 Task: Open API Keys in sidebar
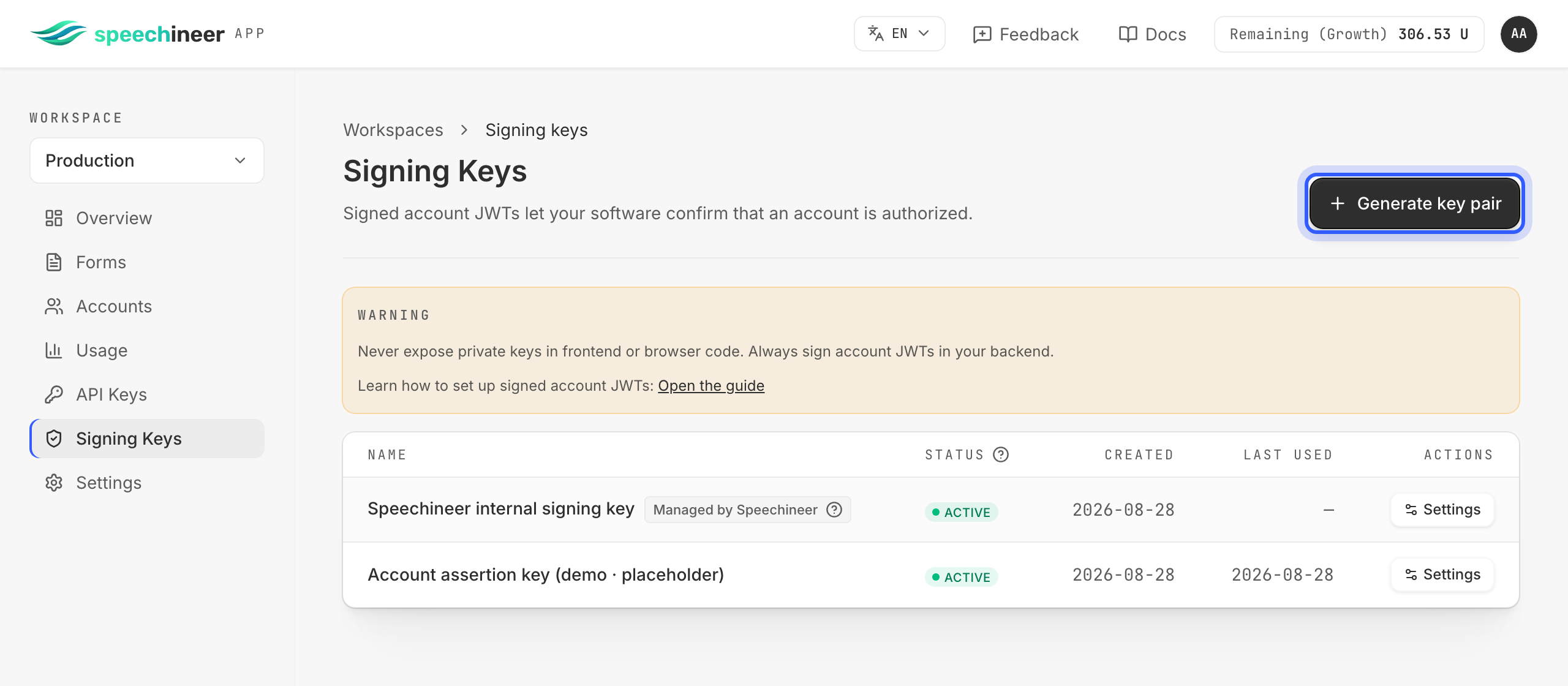coord(147,394)
